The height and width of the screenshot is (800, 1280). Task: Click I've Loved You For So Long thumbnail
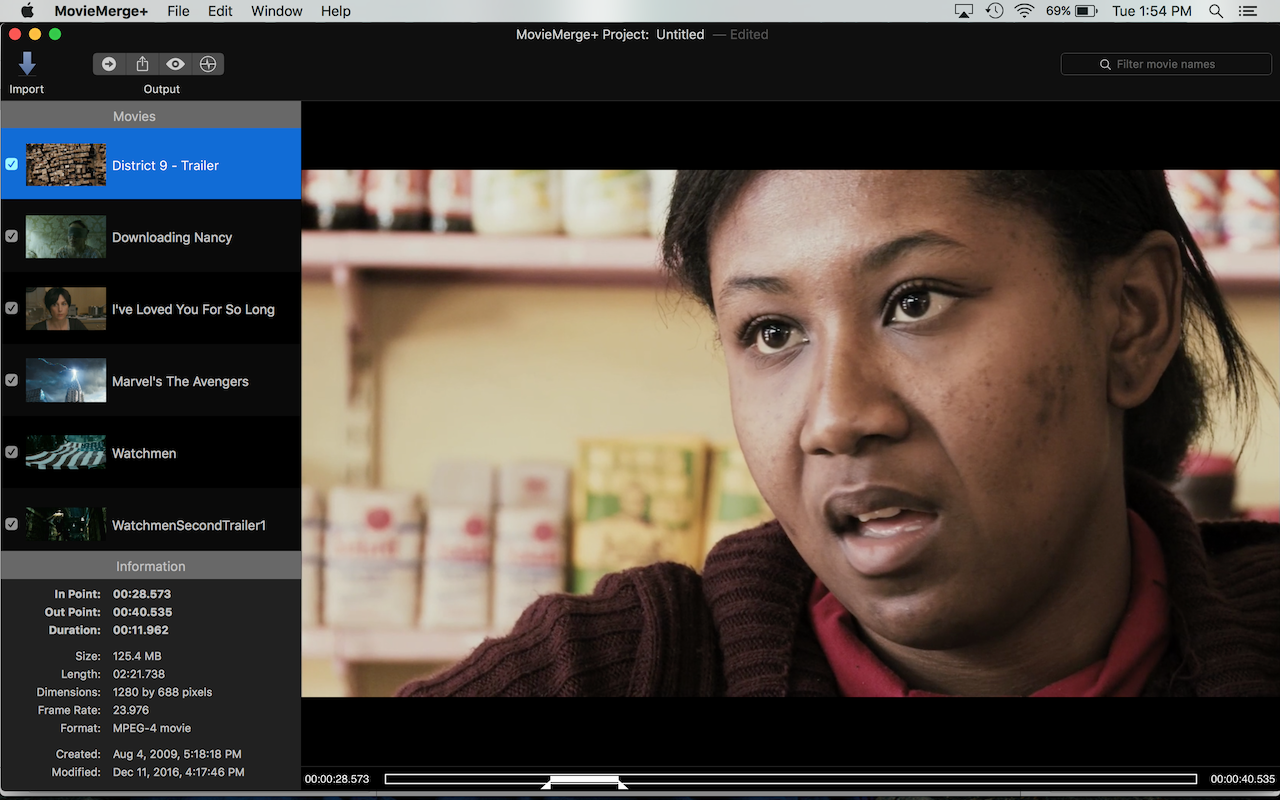coord(66,309)
